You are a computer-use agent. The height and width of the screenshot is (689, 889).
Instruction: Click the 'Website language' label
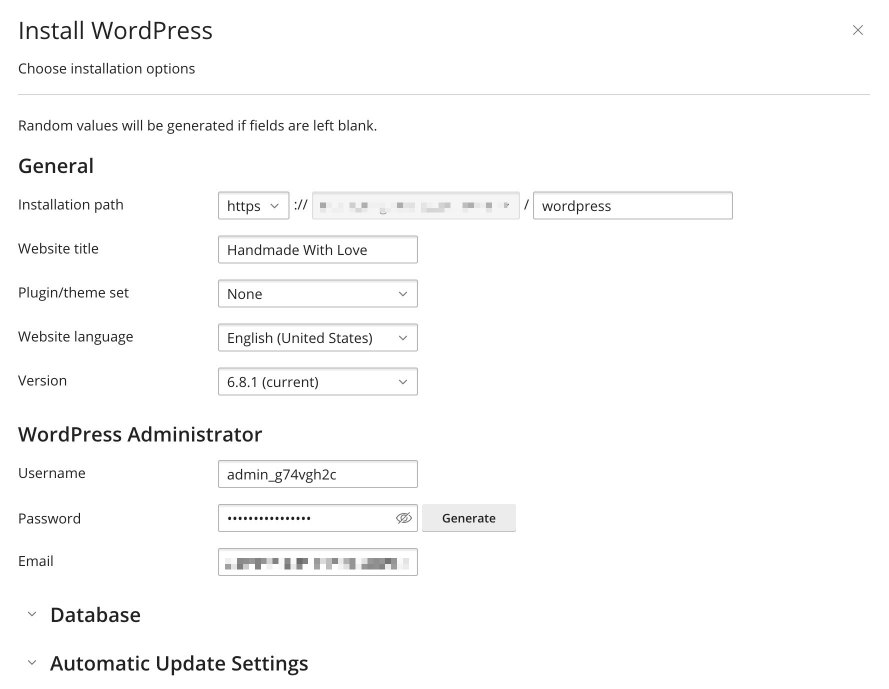pos(75,337)
